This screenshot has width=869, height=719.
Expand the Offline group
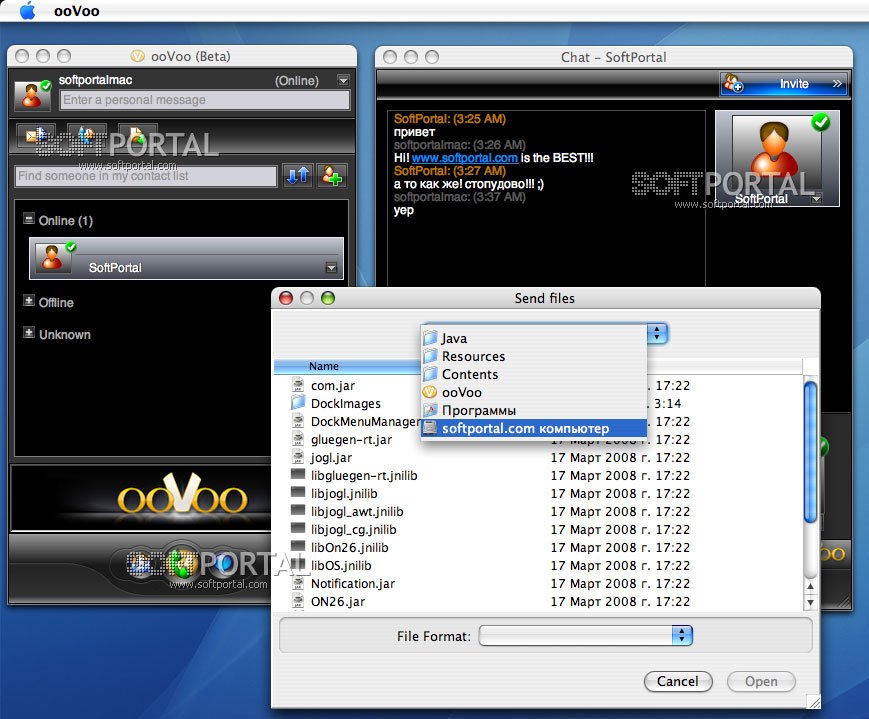[29, 301]
